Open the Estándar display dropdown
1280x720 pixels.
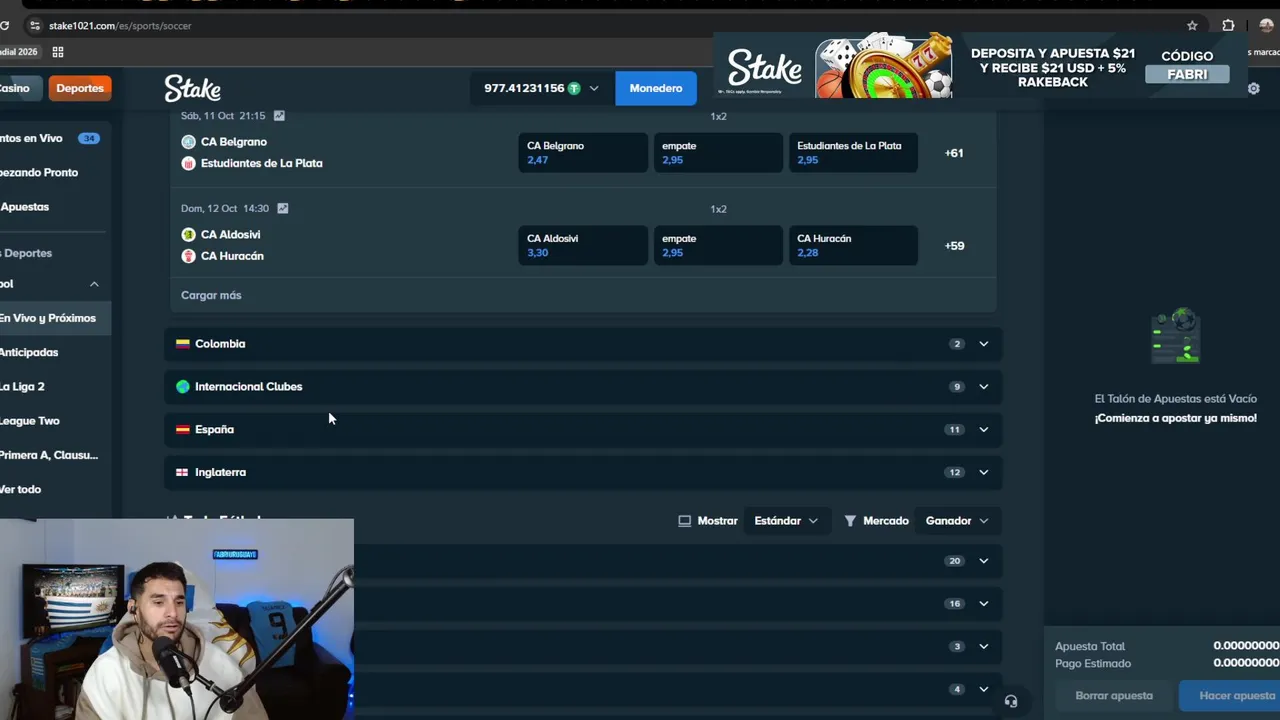[786, 521]
